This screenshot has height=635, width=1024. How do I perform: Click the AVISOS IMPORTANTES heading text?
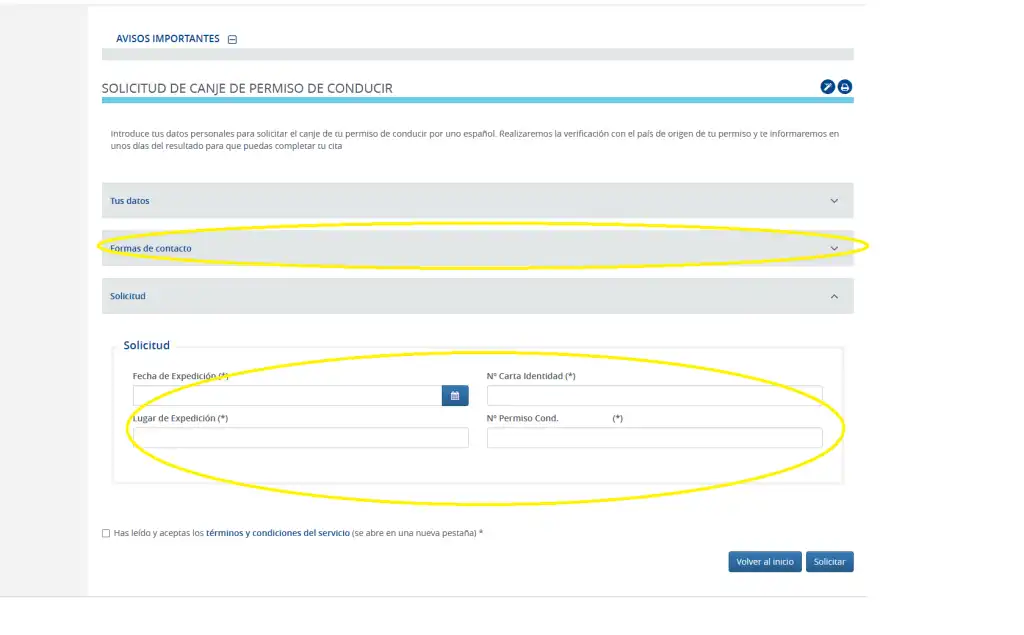(x=168, y=39)
